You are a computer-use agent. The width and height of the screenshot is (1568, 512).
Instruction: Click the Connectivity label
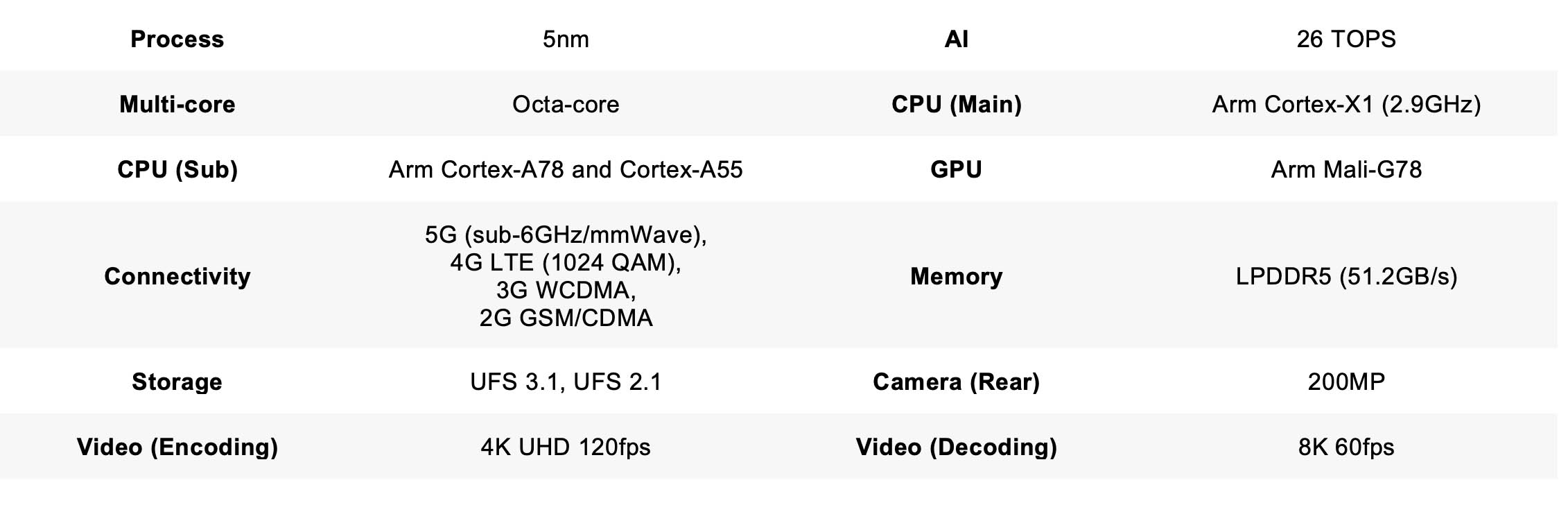click(177, 276)
